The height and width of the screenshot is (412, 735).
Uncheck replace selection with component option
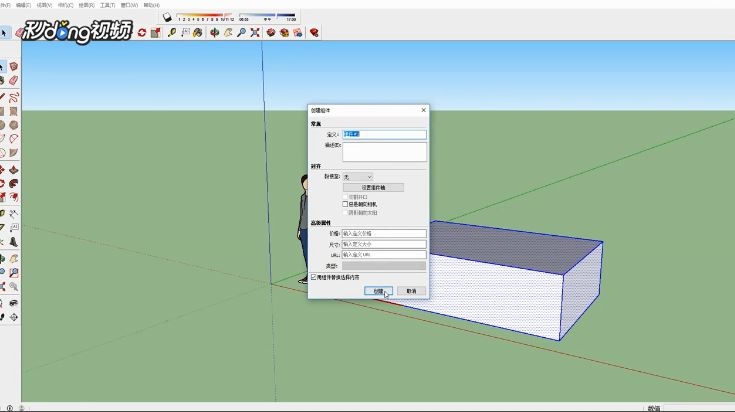pyautogui.click(x=314, y=277)
